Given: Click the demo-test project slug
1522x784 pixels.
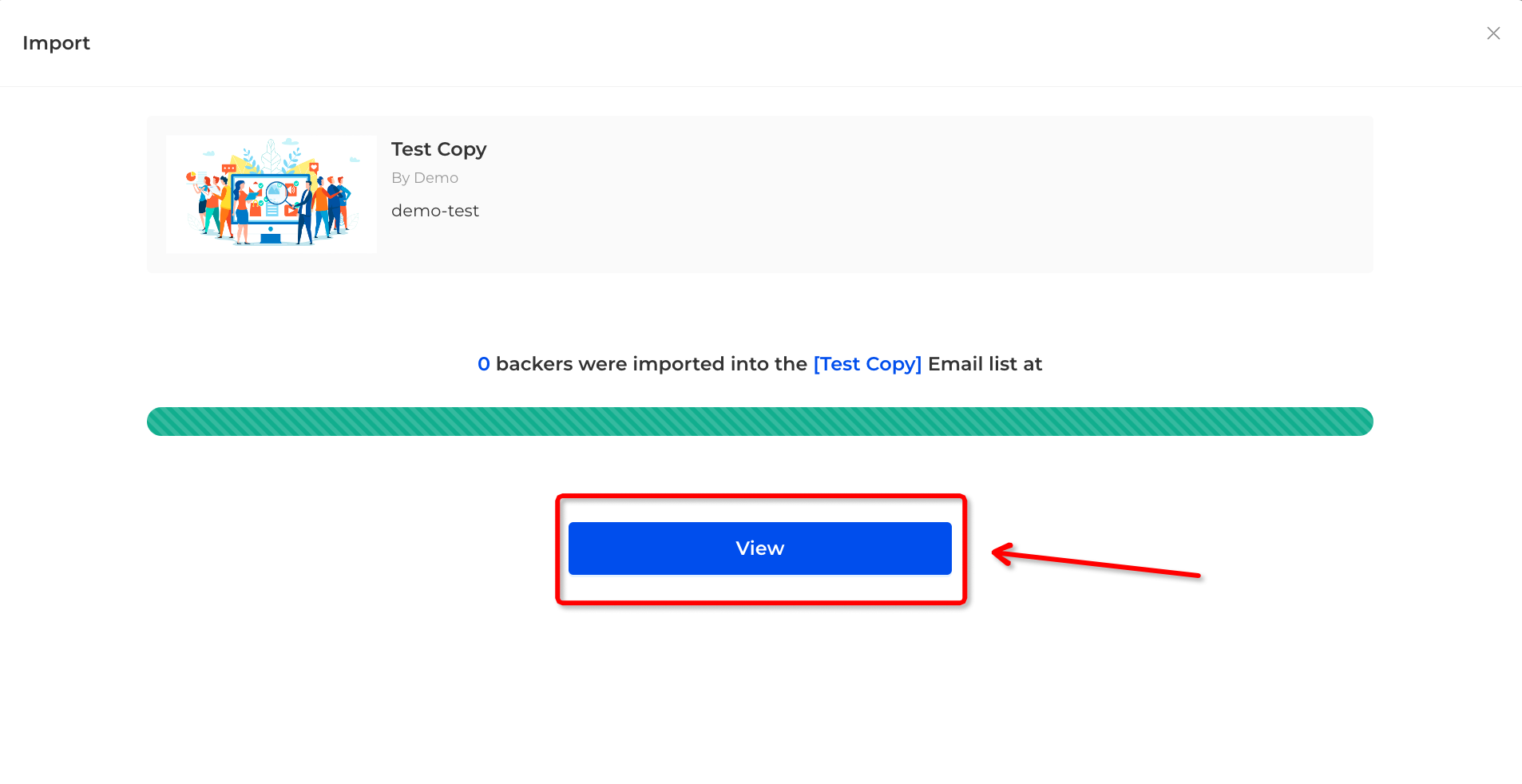Looking at the screenshot, I should click(x=435, y=211).
